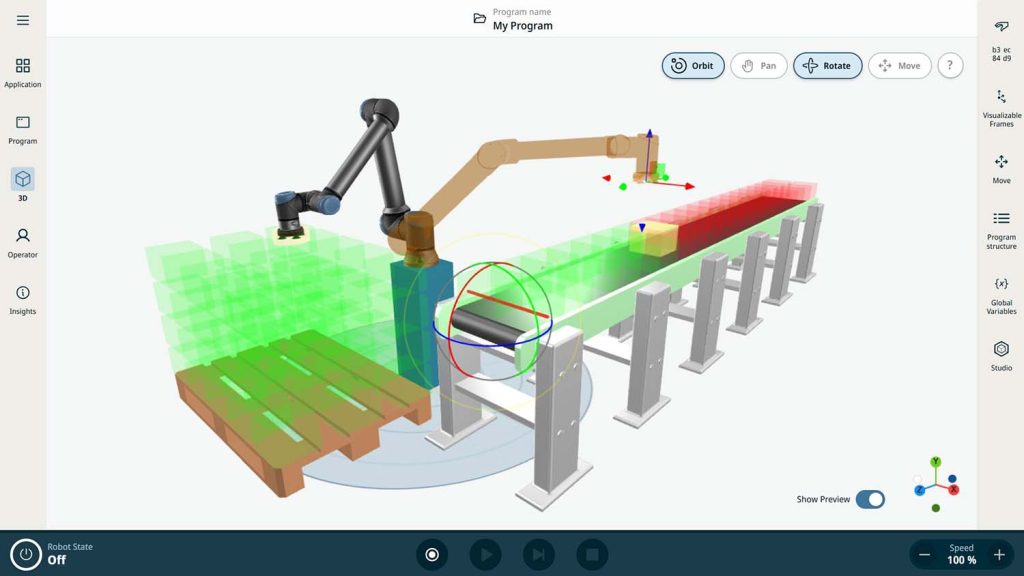View the Insights panel
1024x576 pixels.
[x=22, y=297]
